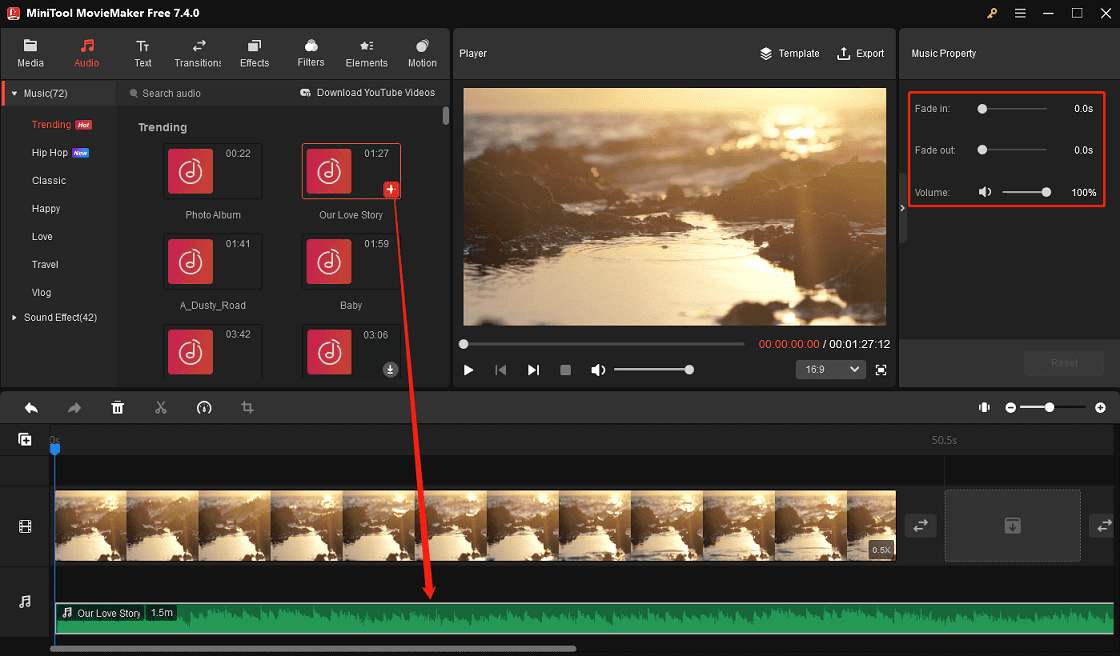Select the Happy music category
Viewport: 1120px width, 656px height.
(x=46, y=209)
